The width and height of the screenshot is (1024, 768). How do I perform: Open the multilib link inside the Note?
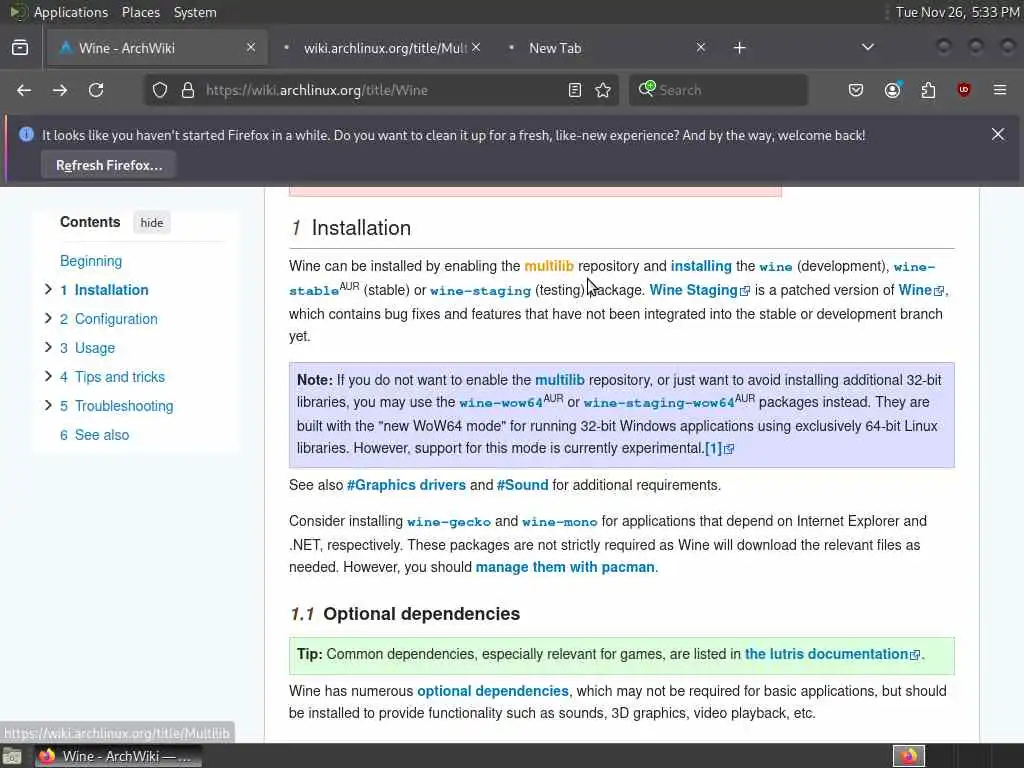pyautogui.click(x=560, y=380)
